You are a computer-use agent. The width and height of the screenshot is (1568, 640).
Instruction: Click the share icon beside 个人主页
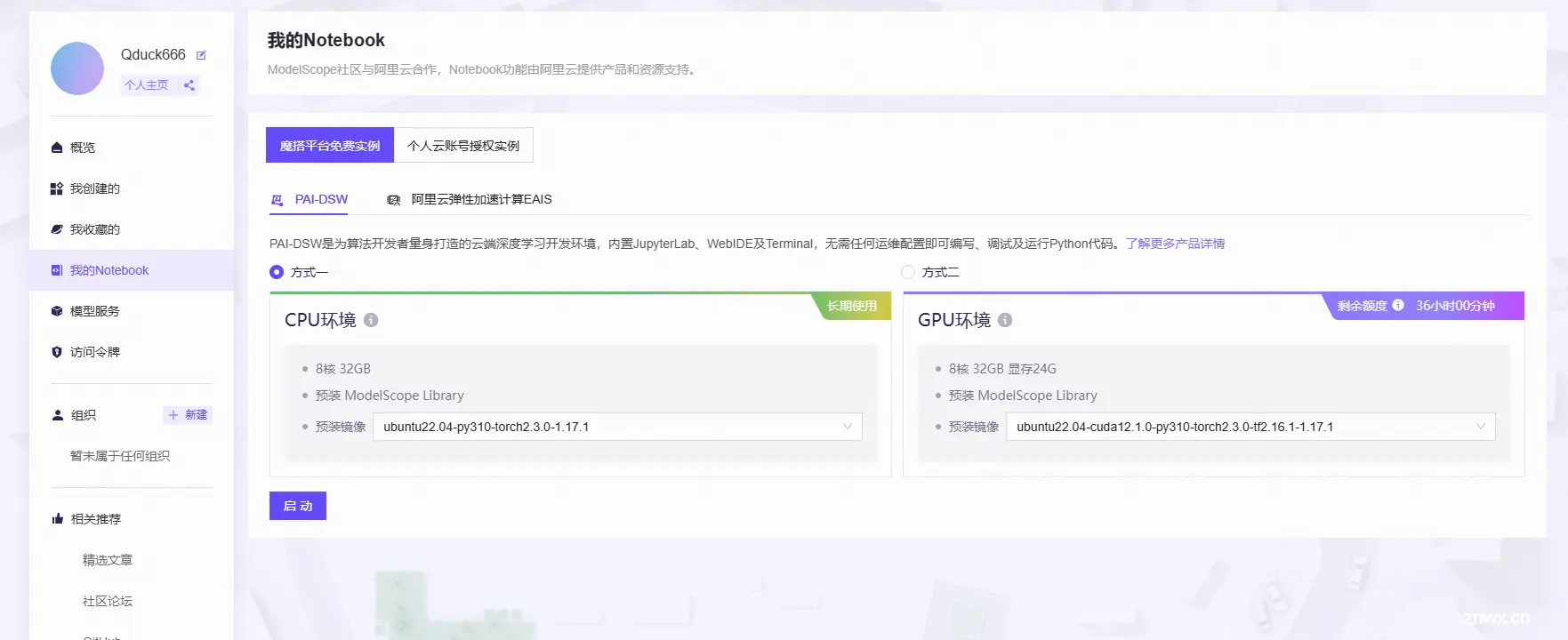point(189,85)
